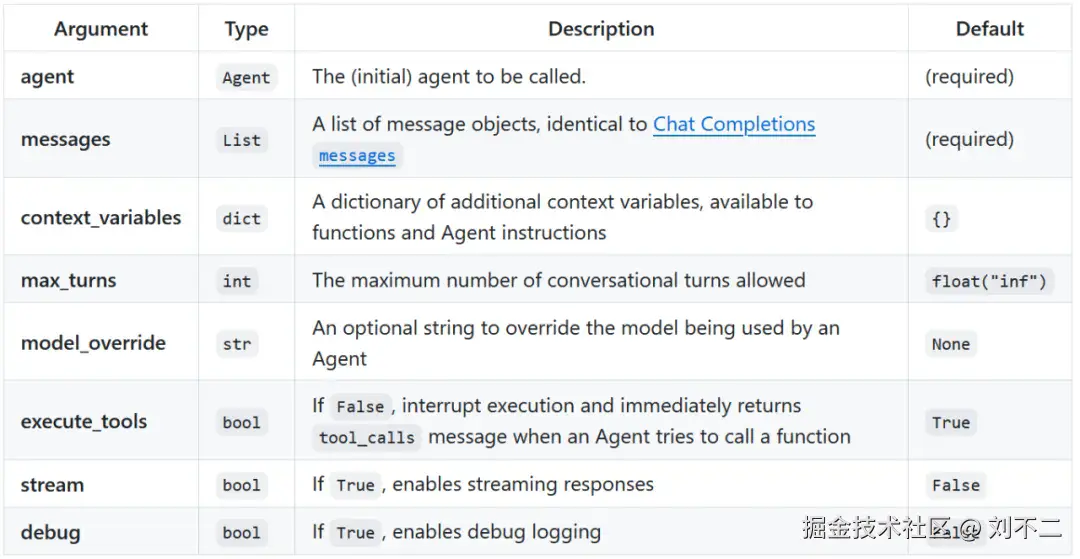This screenshot has width=1080, height=559.
Task: Click the "dict" type code badge
Action: pyautogui.click(x=241, y=219)
